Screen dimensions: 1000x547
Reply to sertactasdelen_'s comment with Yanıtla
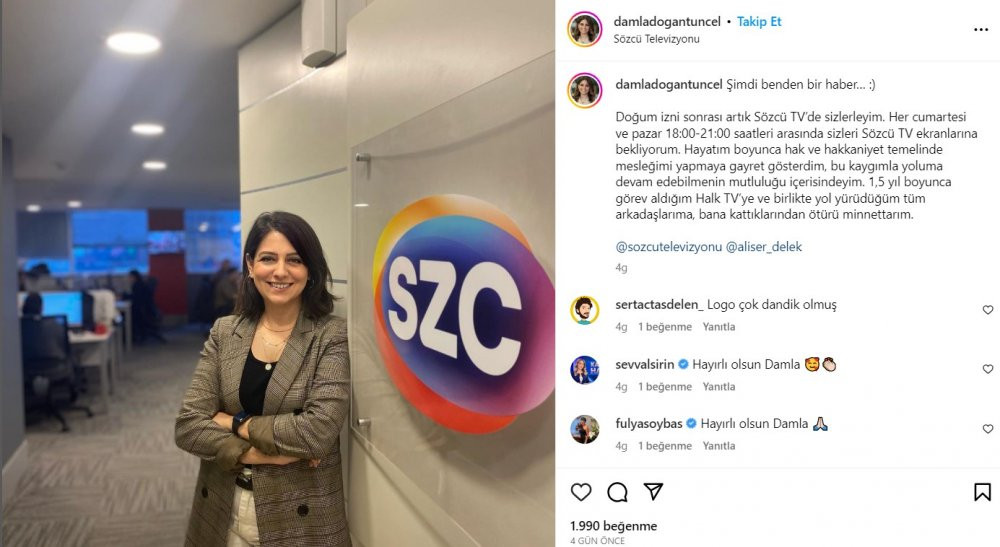(719, 327)
